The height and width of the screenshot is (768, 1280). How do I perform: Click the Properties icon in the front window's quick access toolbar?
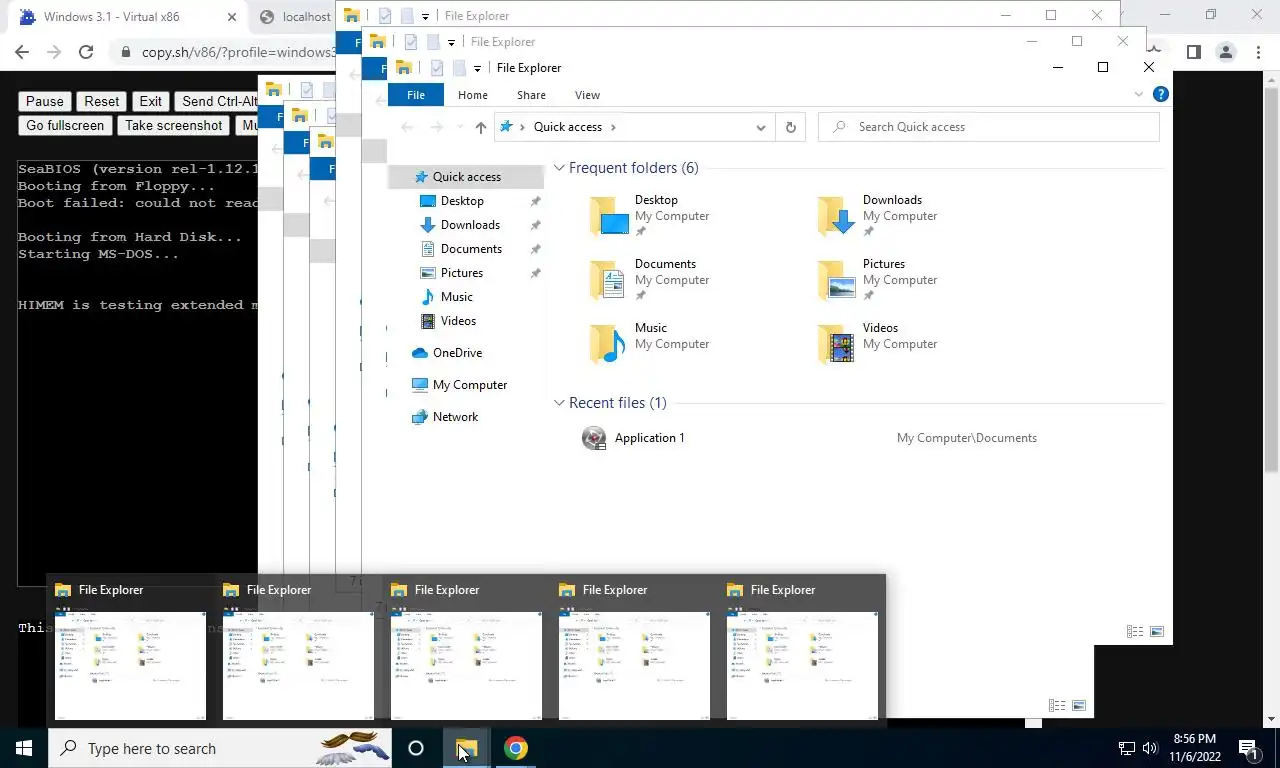[436, 68]
